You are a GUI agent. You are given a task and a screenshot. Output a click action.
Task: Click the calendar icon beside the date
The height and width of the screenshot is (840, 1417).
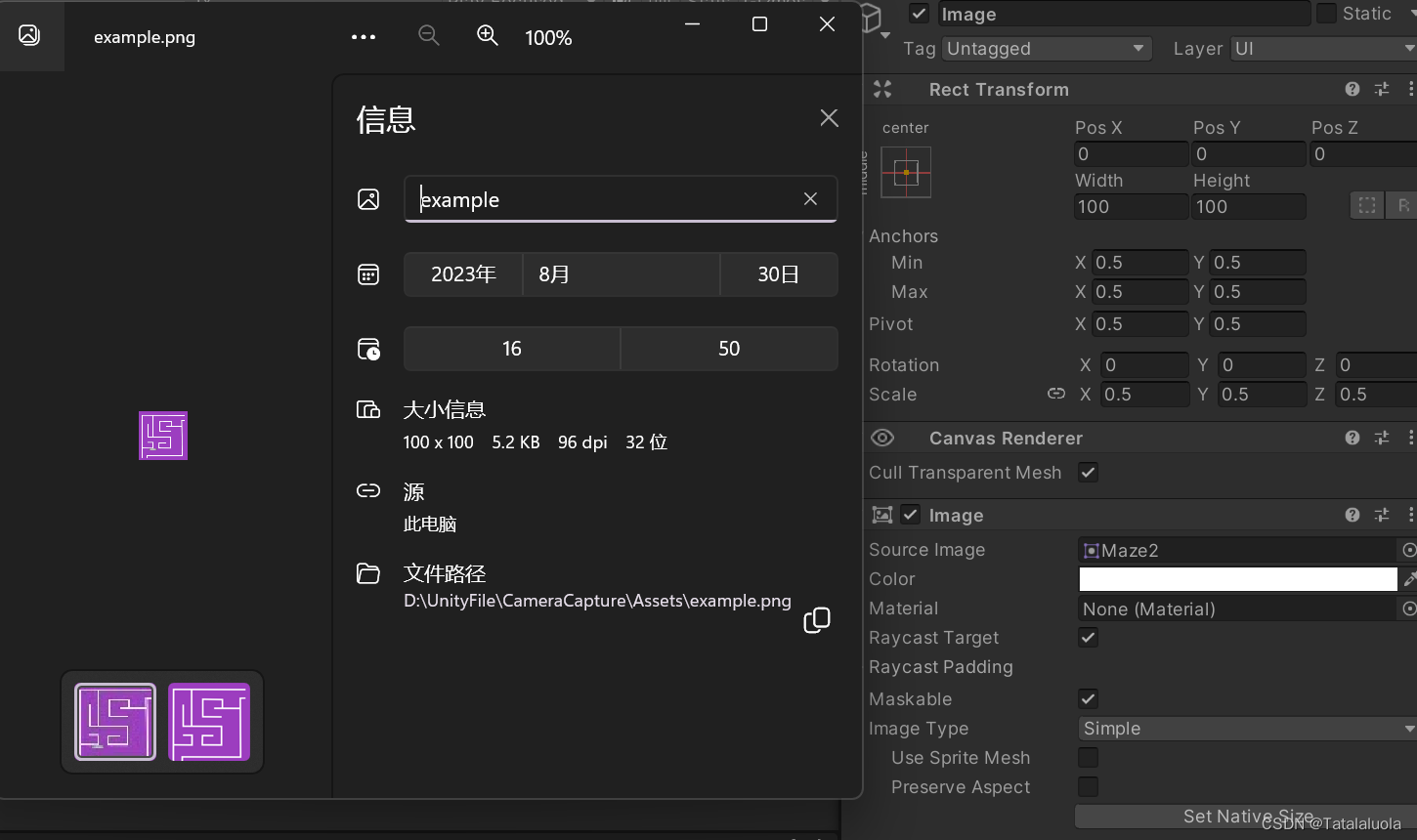368,274
